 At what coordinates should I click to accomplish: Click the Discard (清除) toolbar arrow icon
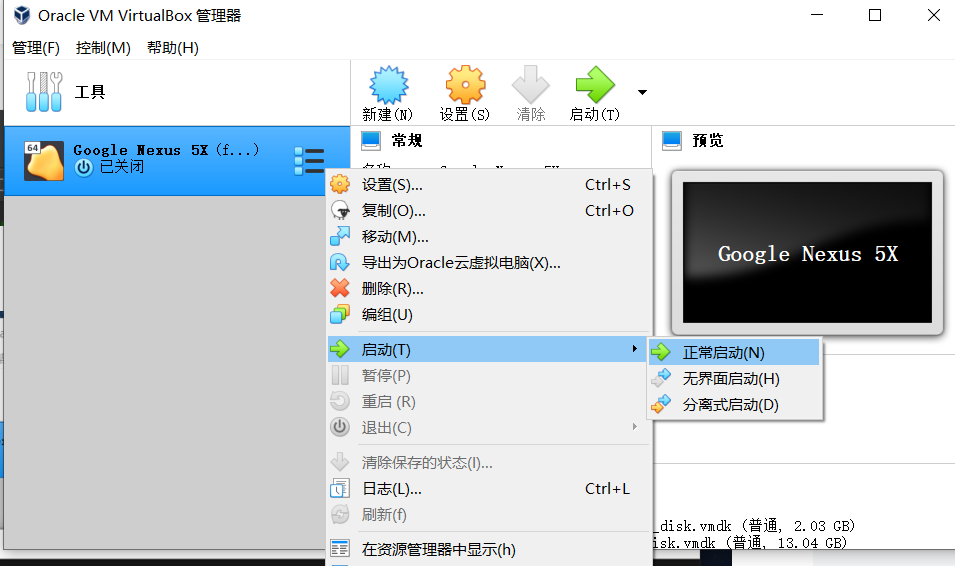tap(530, 85)
